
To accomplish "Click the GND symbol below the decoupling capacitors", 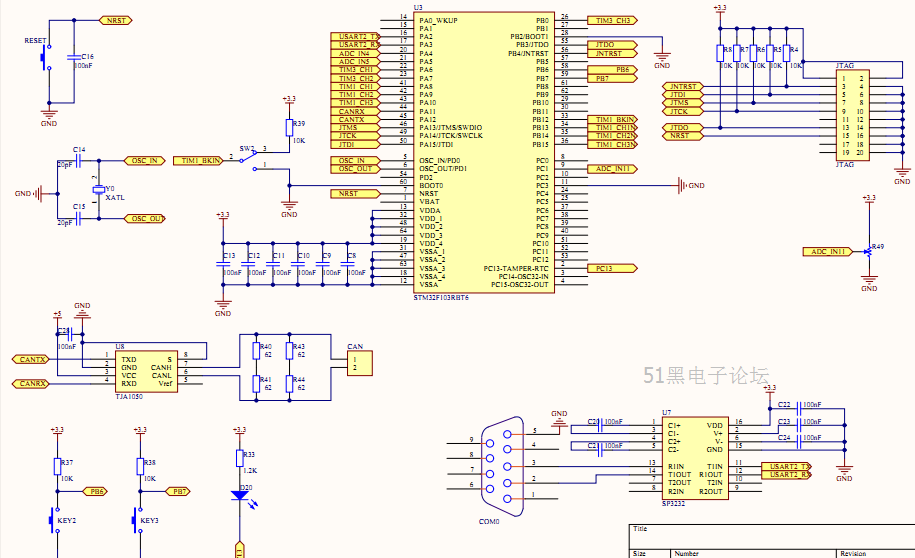I will click(223, 306).
